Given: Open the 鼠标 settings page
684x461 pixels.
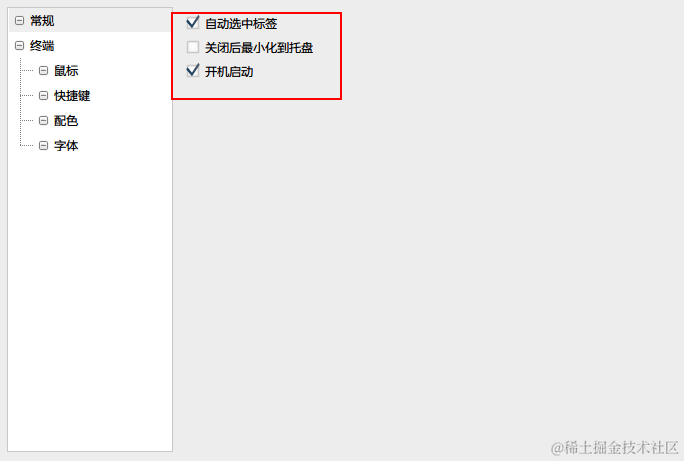Looking at the screenshot, I should tap(66, 70).
